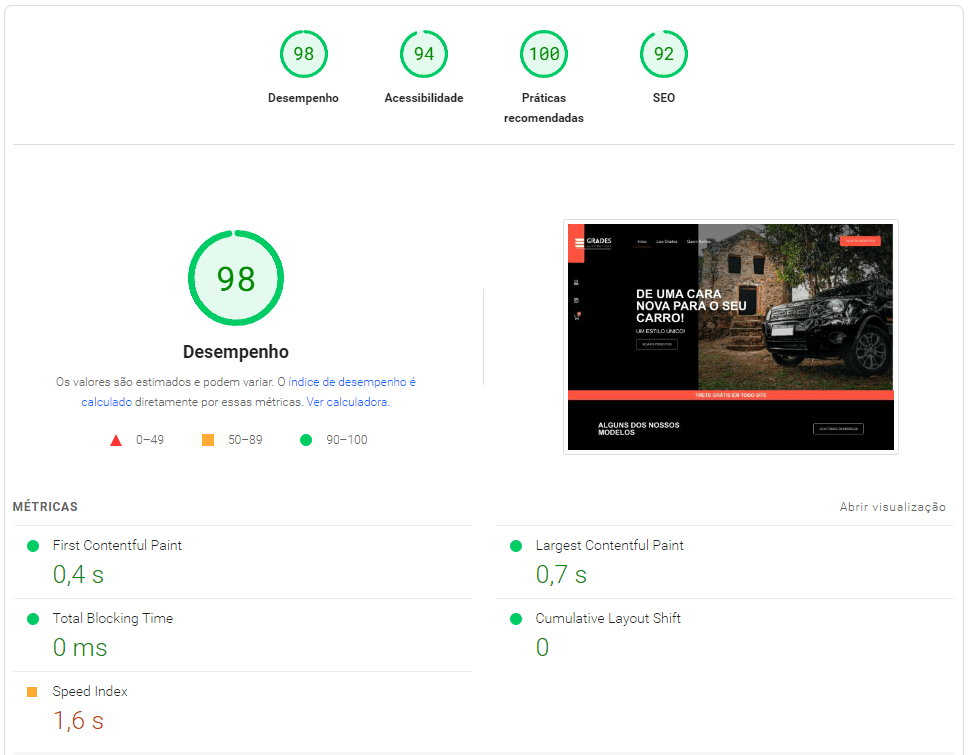Click the orange square 50–89 legend icon
This screenshot has width=973, height=755.
coord(208,440)
